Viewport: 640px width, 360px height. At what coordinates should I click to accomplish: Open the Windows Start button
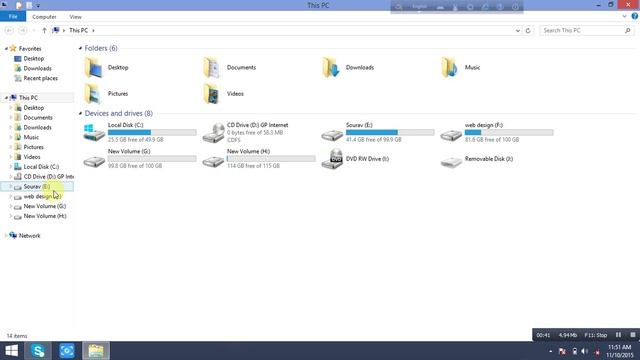tap(11, 351)
